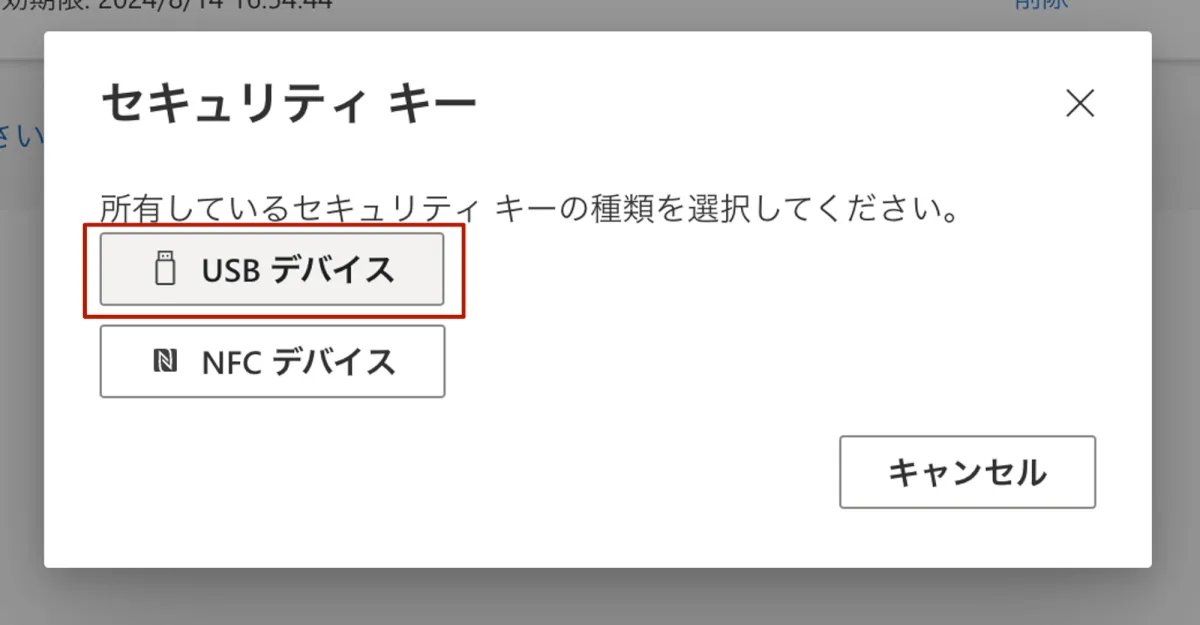Dismiss the dialog using the top-right cross icon
This screenshot has width=1200, height=625.
click(x=1080, y=103)
